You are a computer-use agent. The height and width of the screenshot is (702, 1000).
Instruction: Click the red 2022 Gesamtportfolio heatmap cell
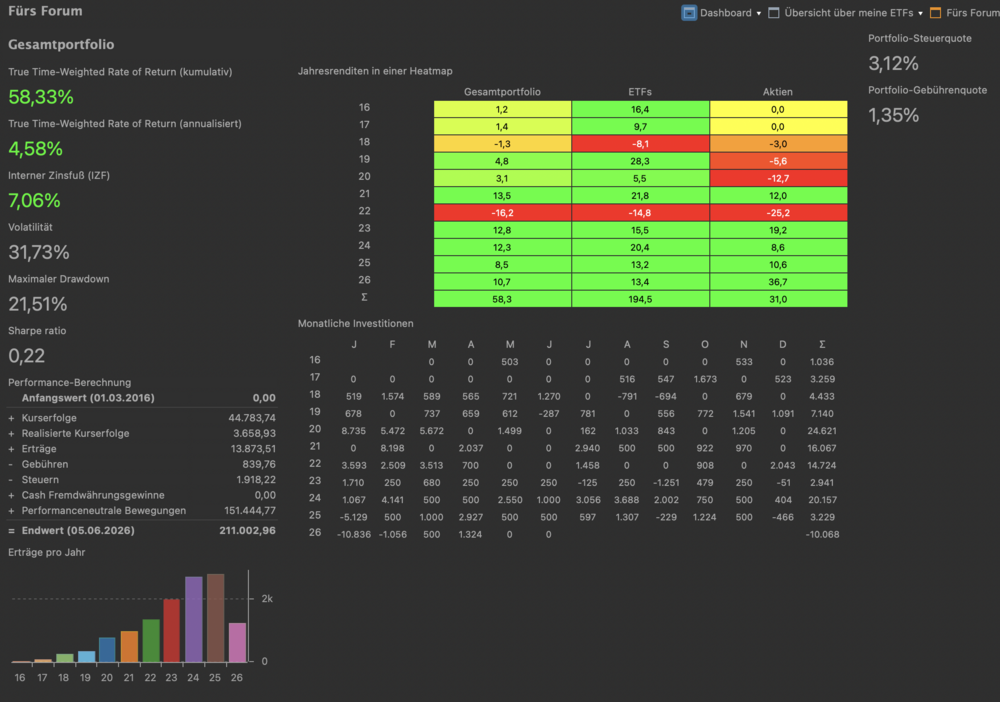pyautogui.click(x=503, y=213)
